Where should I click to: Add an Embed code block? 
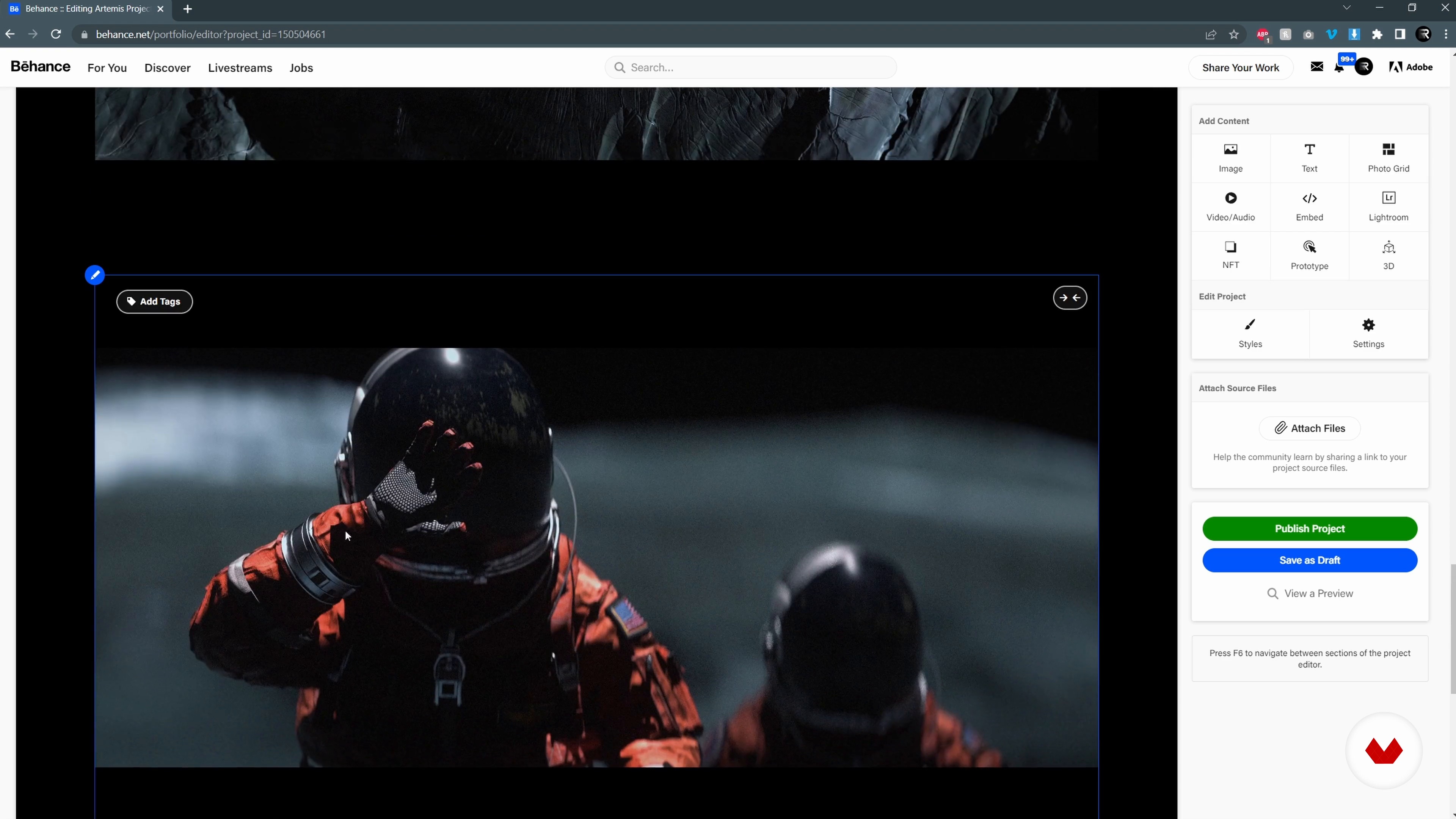pyautogui.click(x=1309, y=206)
